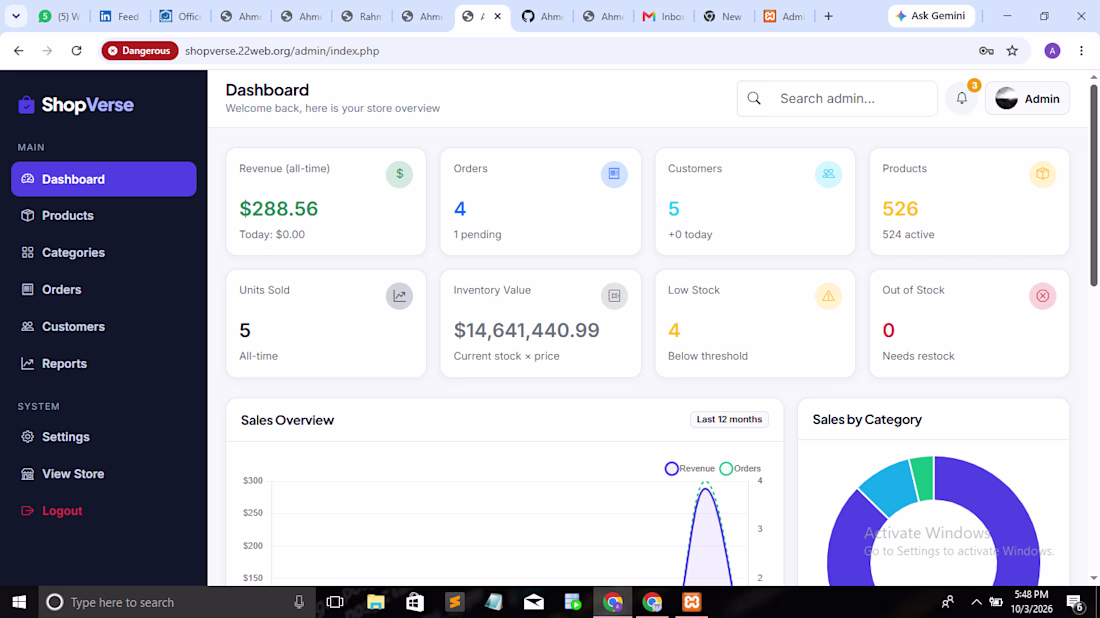Open Orders in the sidebar
1100x618 pixels.
104,290
